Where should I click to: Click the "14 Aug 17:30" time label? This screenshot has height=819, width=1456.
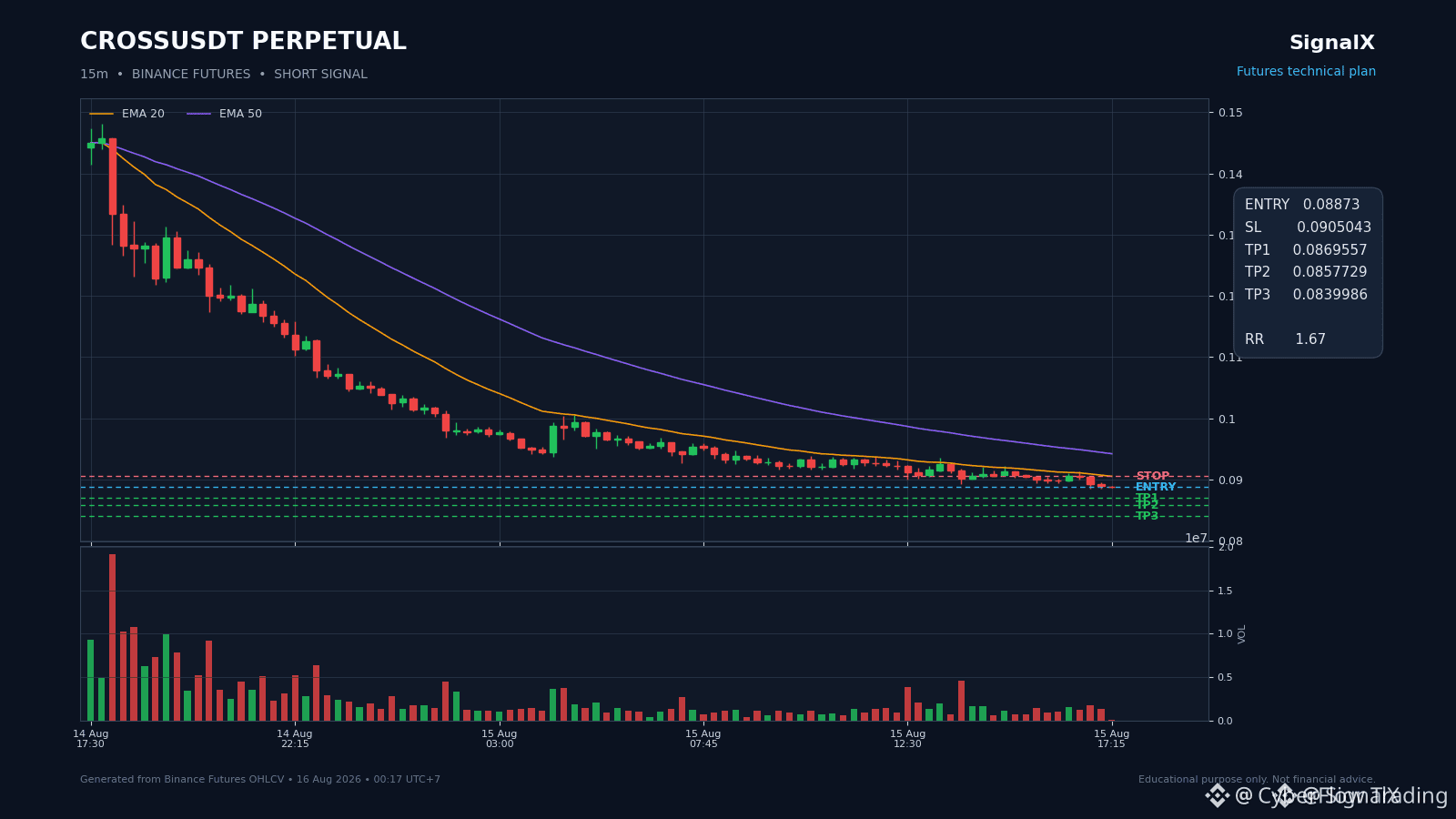(91, 739)
